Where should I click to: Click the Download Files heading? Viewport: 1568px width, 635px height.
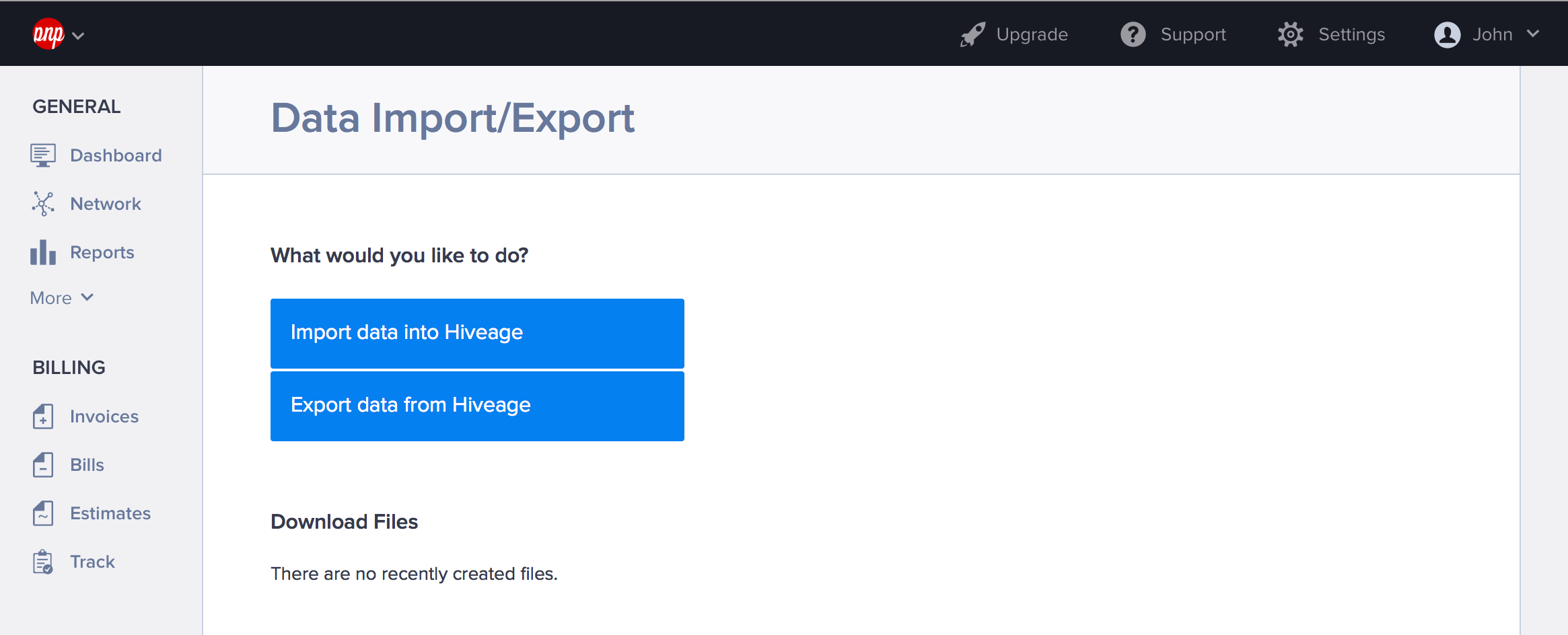click(344, 522)
